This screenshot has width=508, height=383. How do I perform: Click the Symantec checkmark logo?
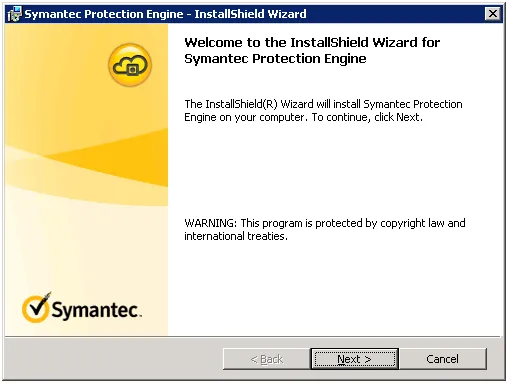click(82, 307)
